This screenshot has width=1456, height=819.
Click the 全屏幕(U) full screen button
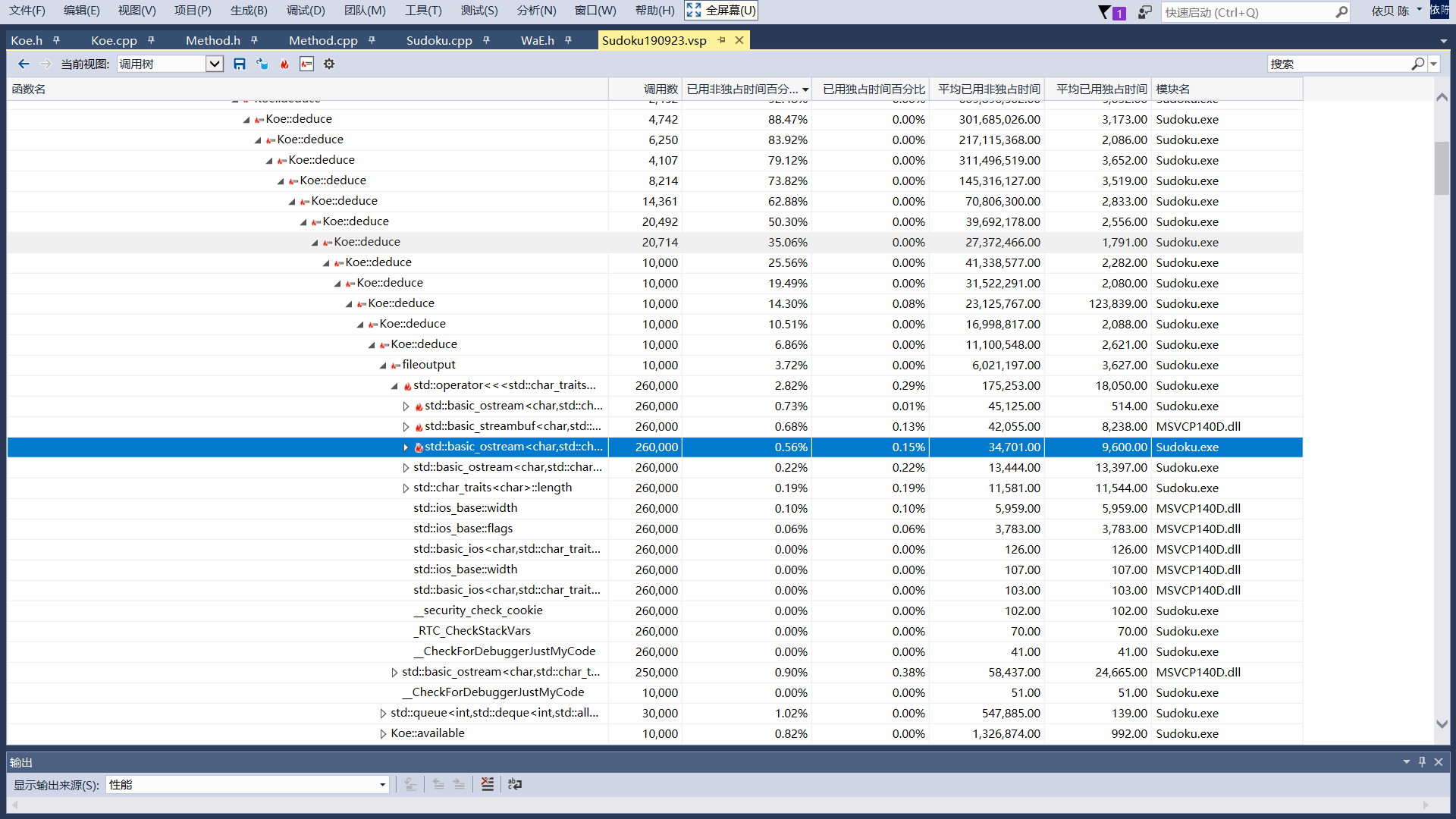point(721,11)
